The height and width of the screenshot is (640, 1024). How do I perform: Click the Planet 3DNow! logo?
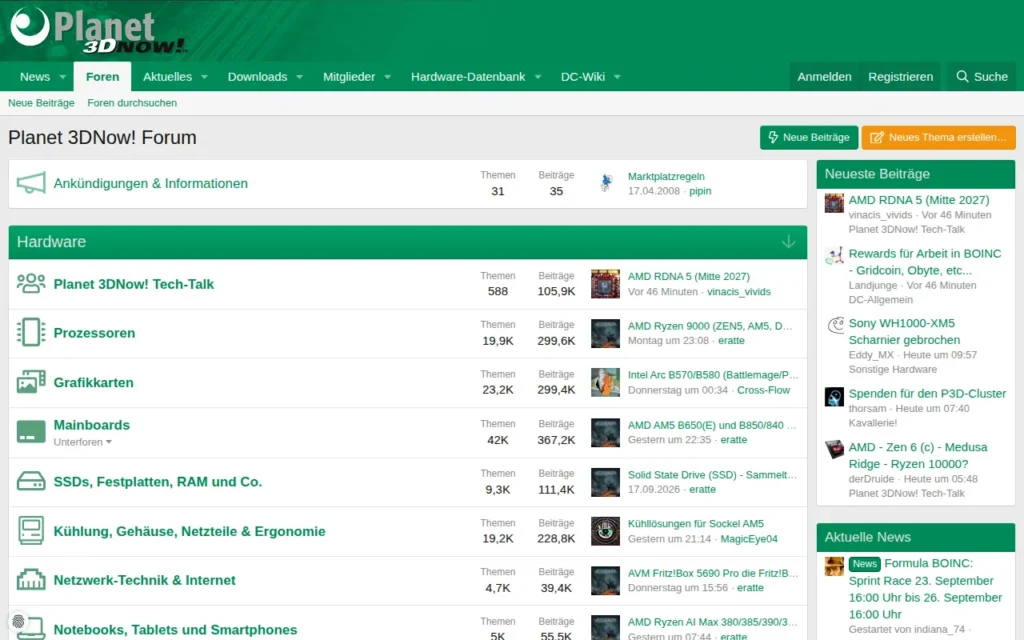(98, 30)
